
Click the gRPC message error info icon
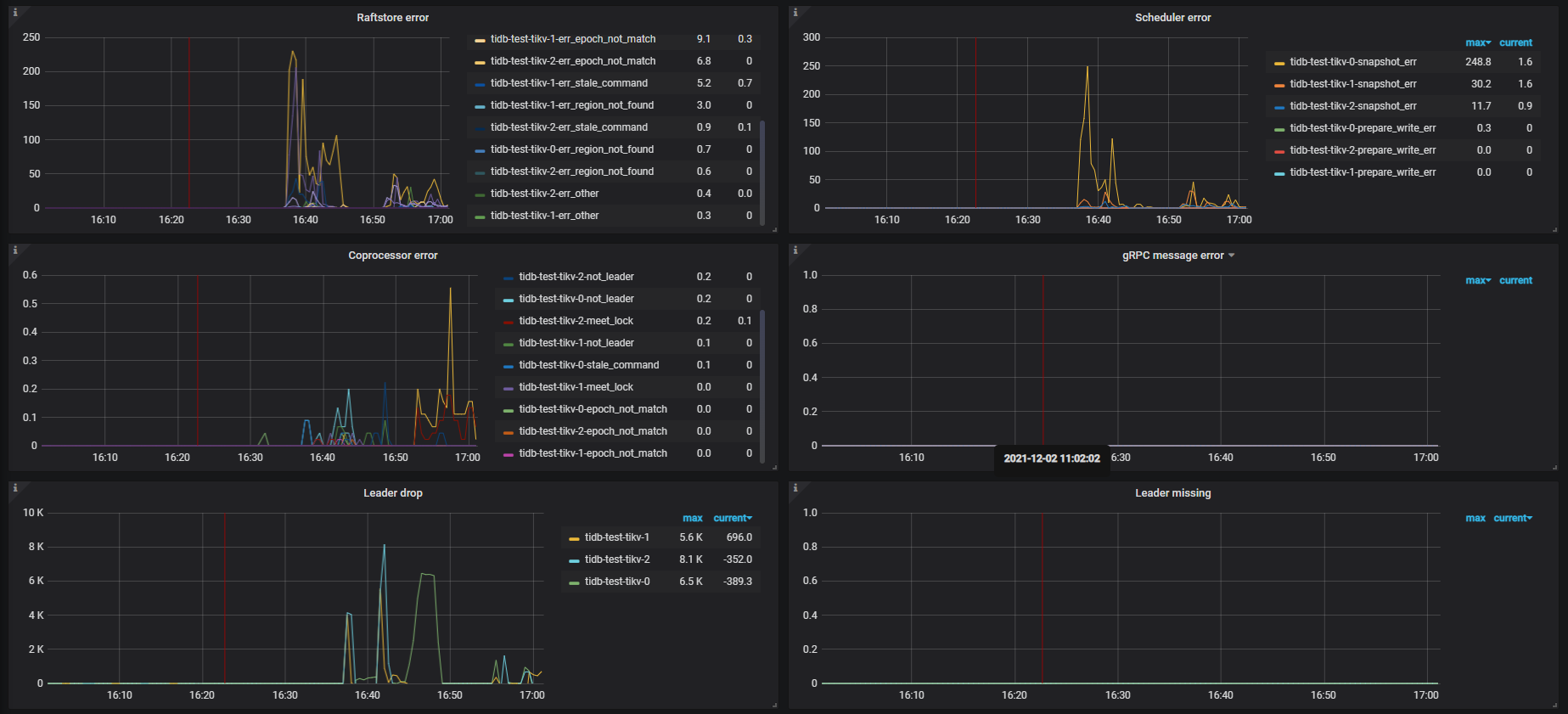point(795,250)
